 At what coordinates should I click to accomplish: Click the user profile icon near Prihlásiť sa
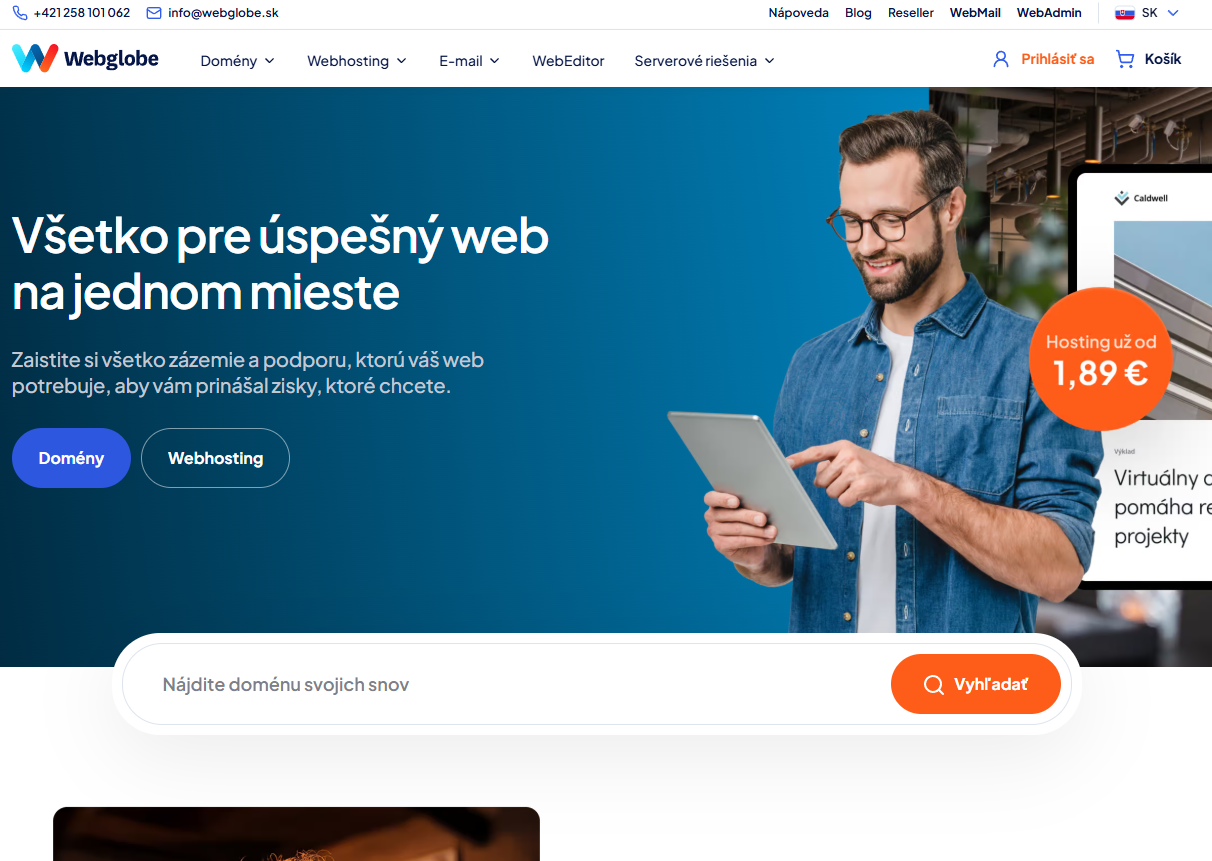(1001, 59)
